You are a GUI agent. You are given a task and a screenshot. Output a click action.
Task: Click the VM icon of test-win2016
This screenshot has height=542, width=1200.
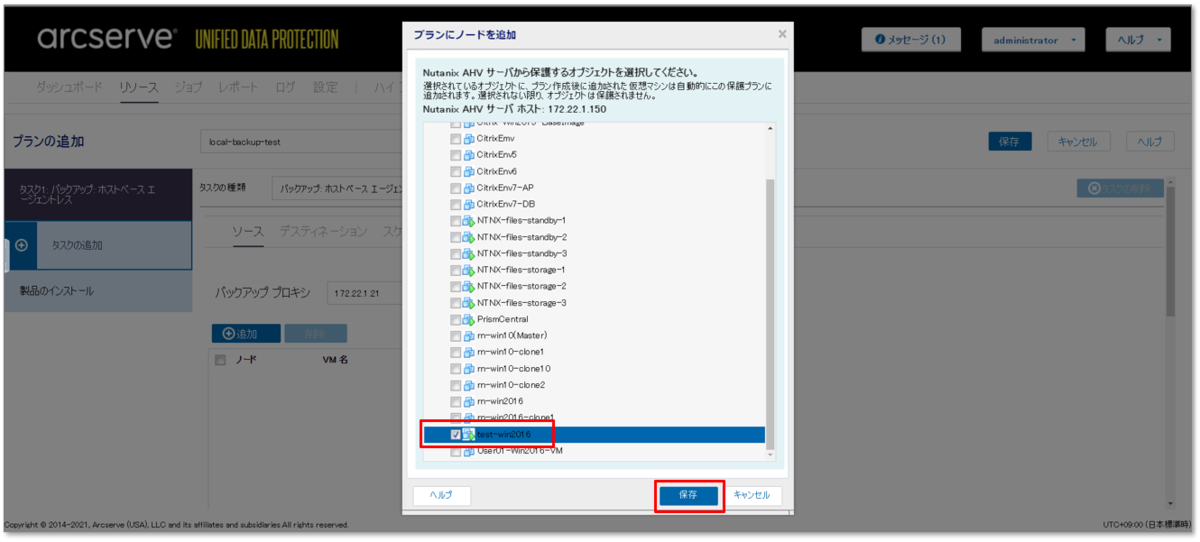[x=469, y=435]
